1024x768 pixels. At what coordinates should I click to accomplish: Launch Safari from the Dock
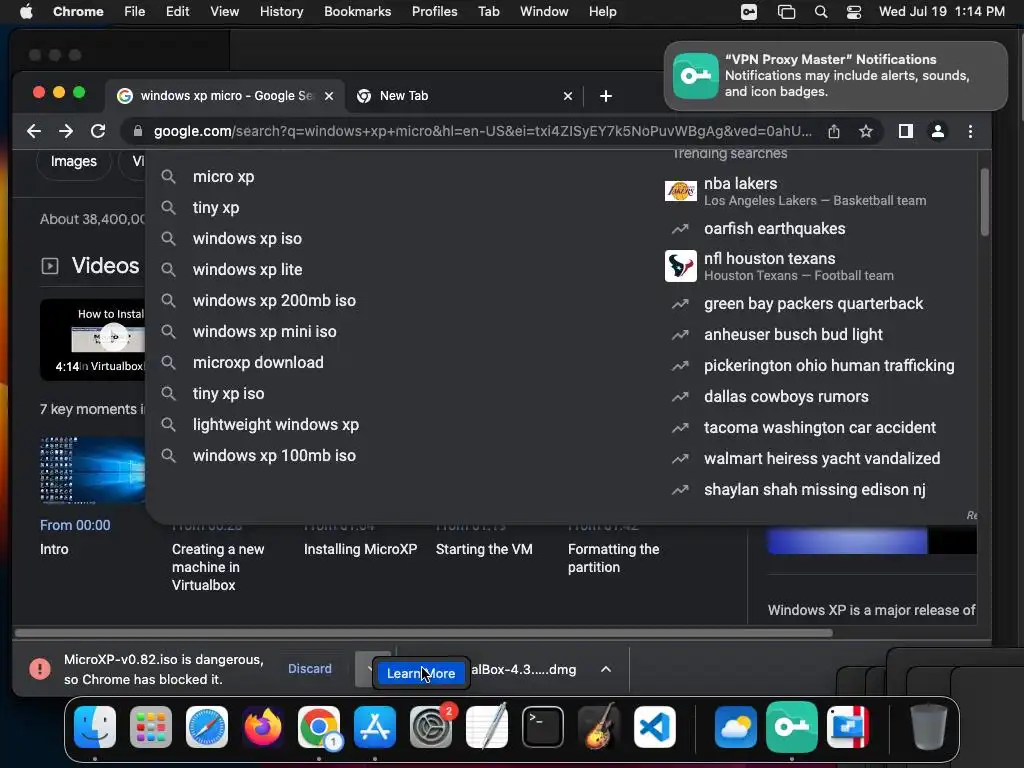[207, 727]
